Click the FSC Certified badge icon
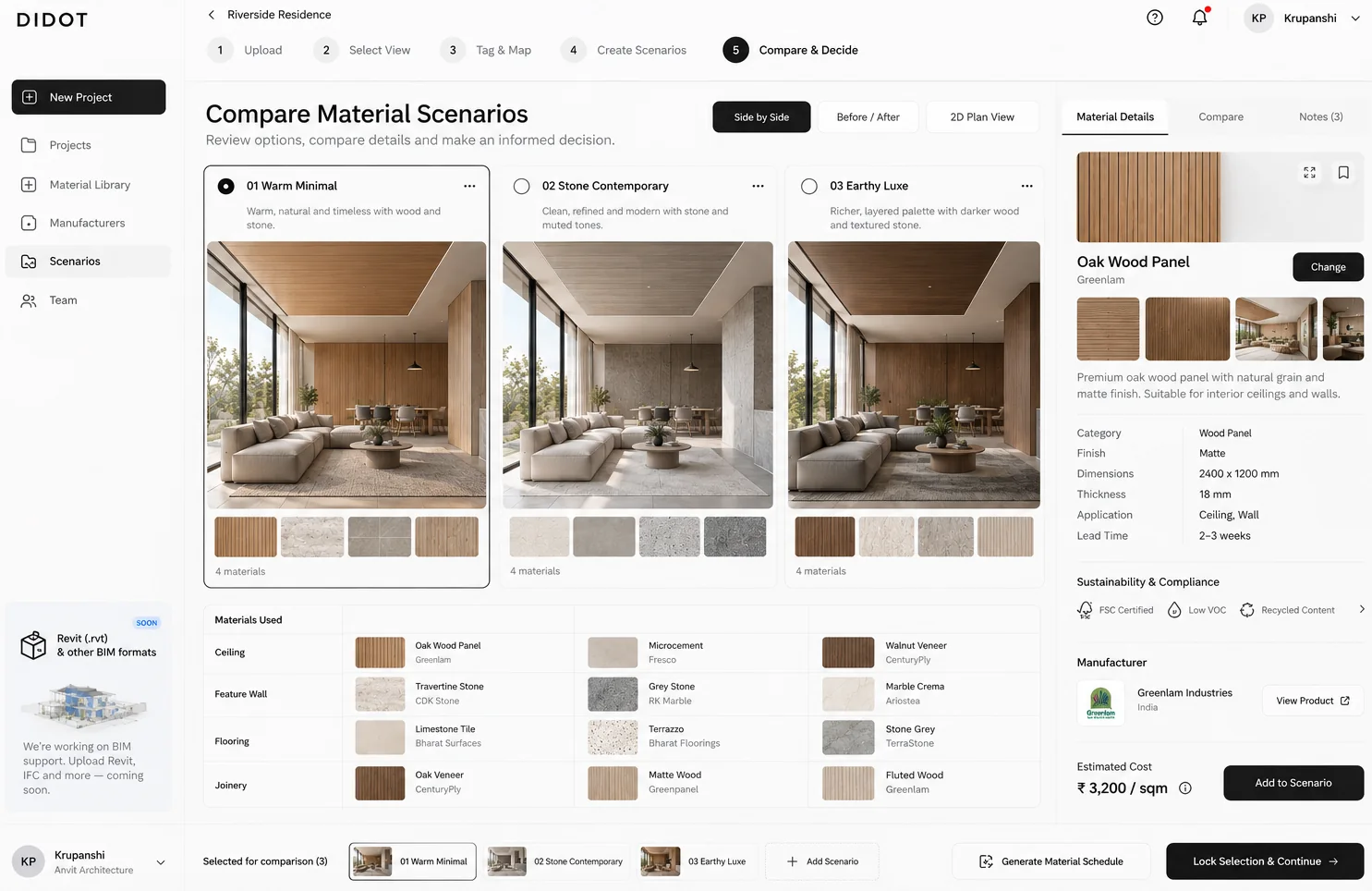1372x891 pixels. click(1085, 610)
